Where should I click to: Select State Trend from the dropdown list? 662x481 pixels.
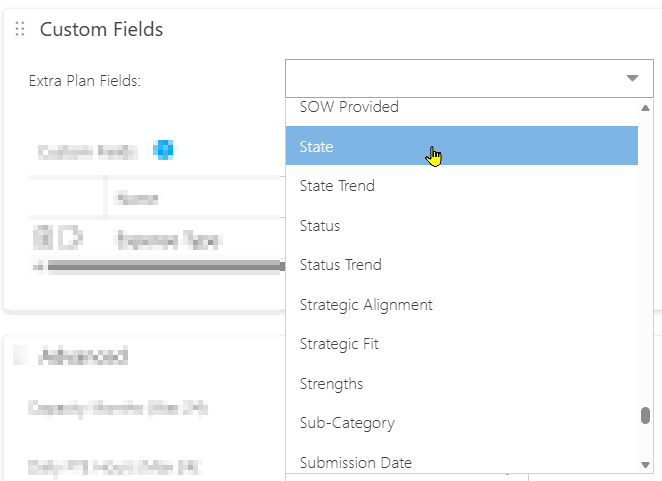point(337,186)
